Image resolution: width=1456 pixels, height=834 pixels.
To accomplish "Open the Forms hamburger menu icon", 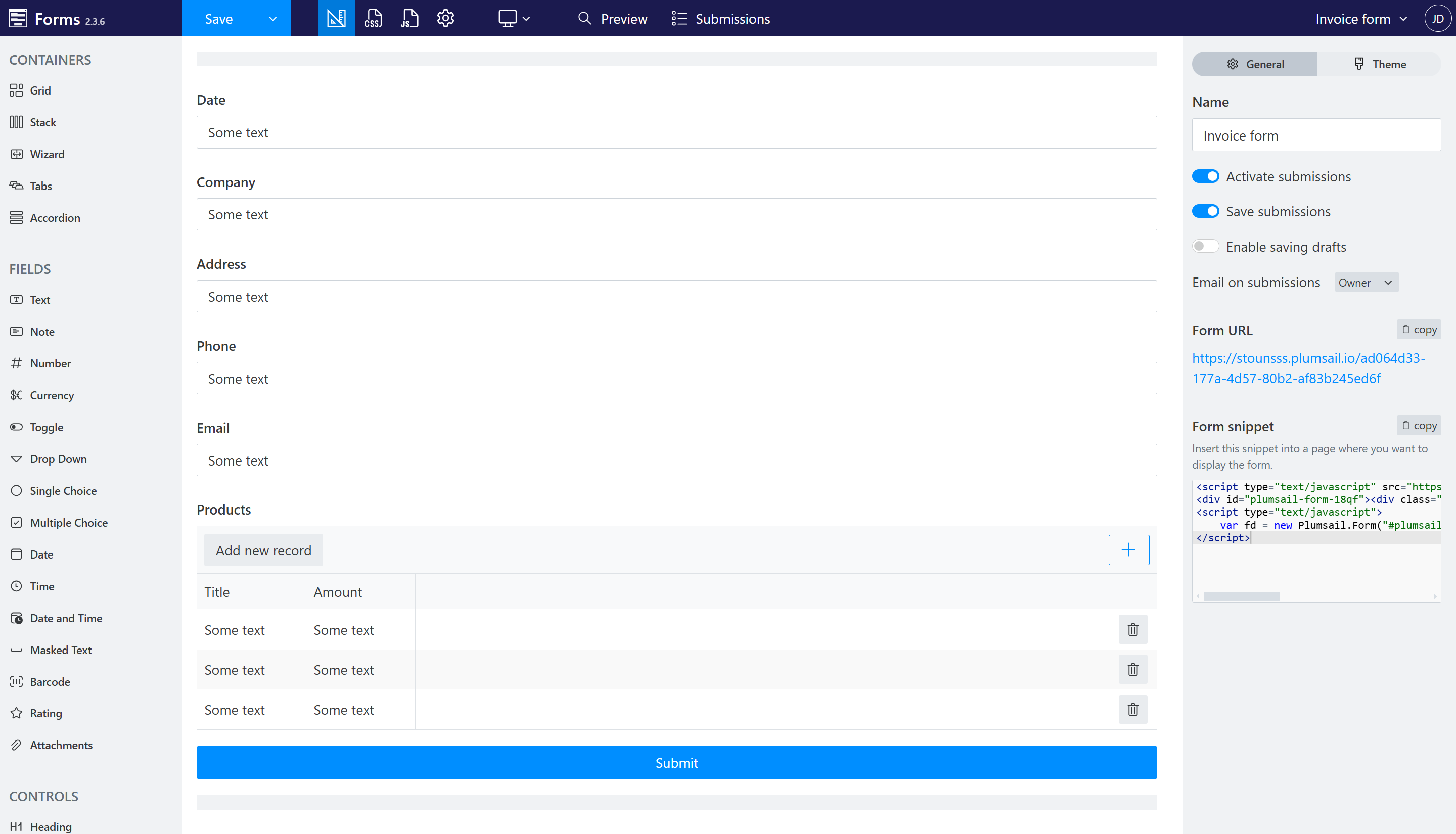I will tap(18, 18).
